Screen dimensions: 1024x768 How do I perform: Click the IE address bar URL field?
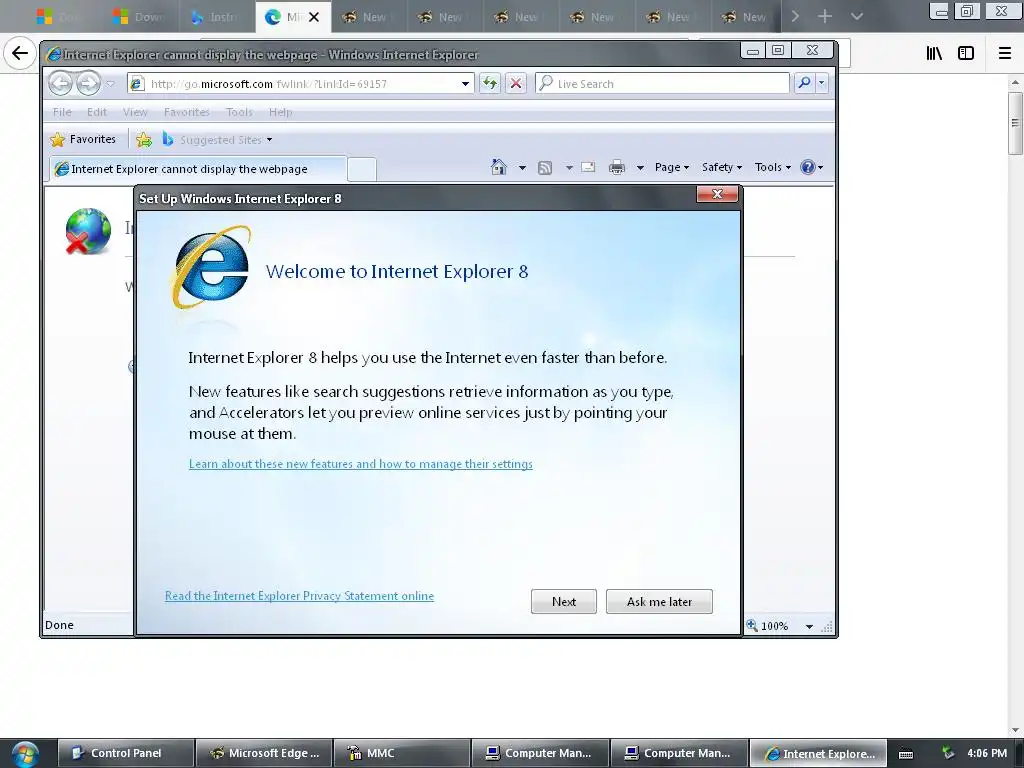(300, 84)
